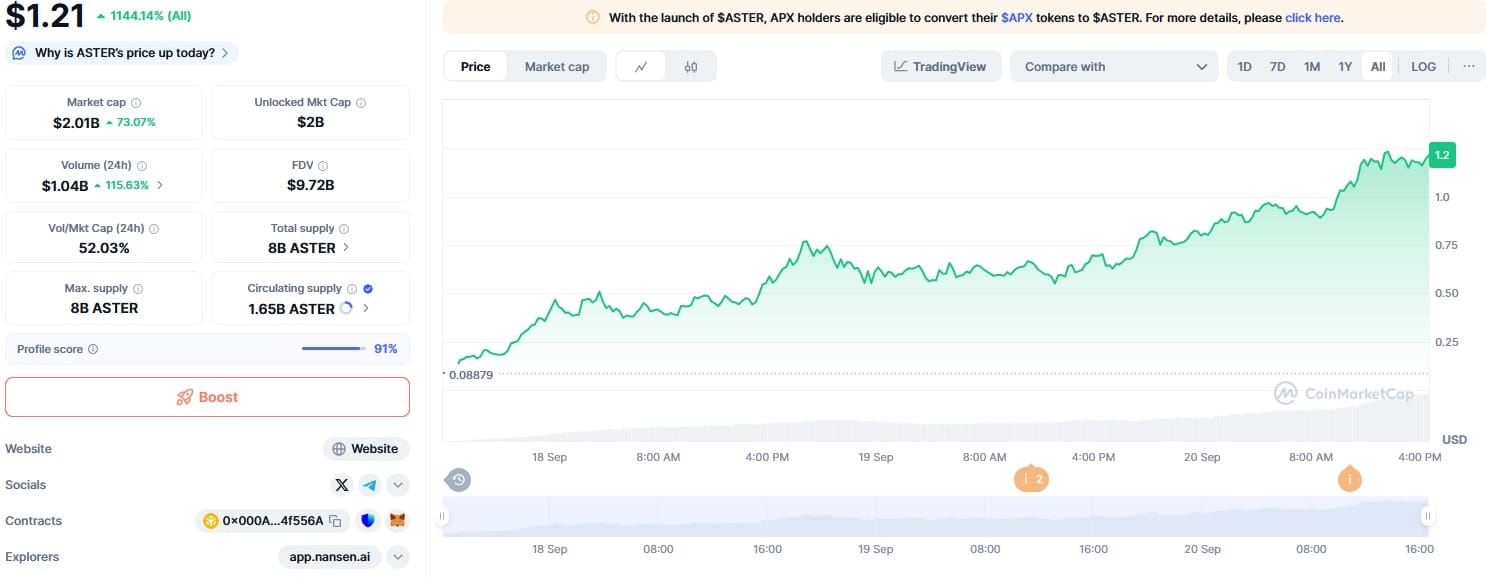
Task: Click the AI icon beside price question
Action: [x=20, y=53]
